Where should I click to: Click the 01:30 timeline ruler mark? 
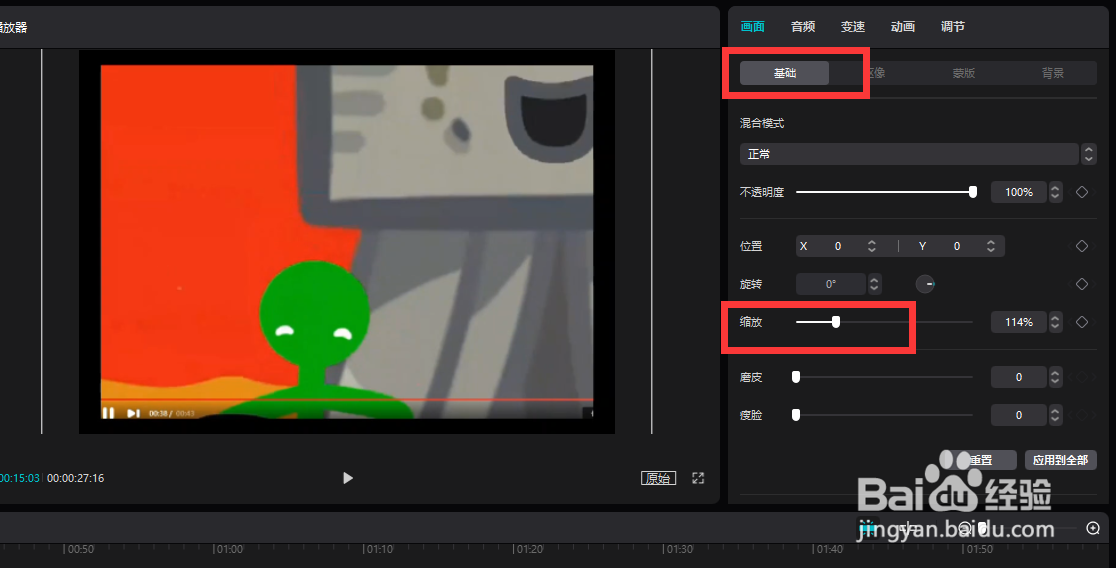pos(679,549)
